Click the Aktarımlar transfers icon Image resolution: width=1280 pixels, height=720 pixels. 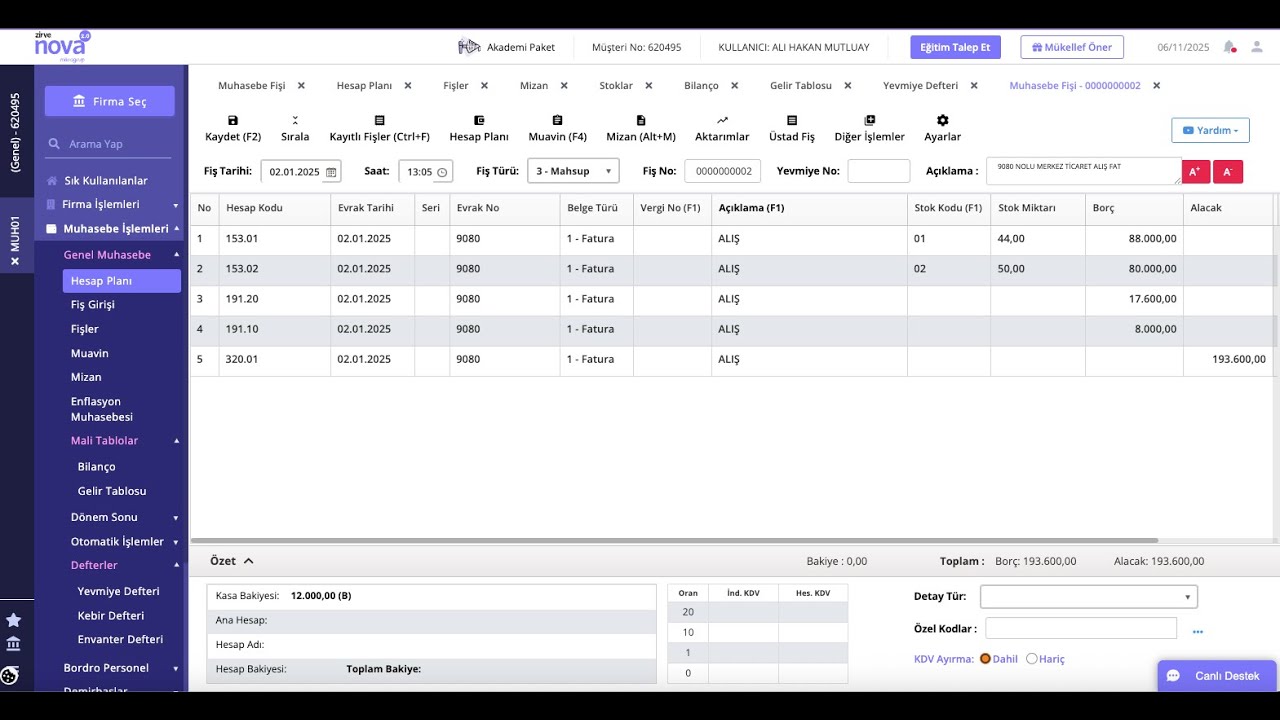click(722, 120)
